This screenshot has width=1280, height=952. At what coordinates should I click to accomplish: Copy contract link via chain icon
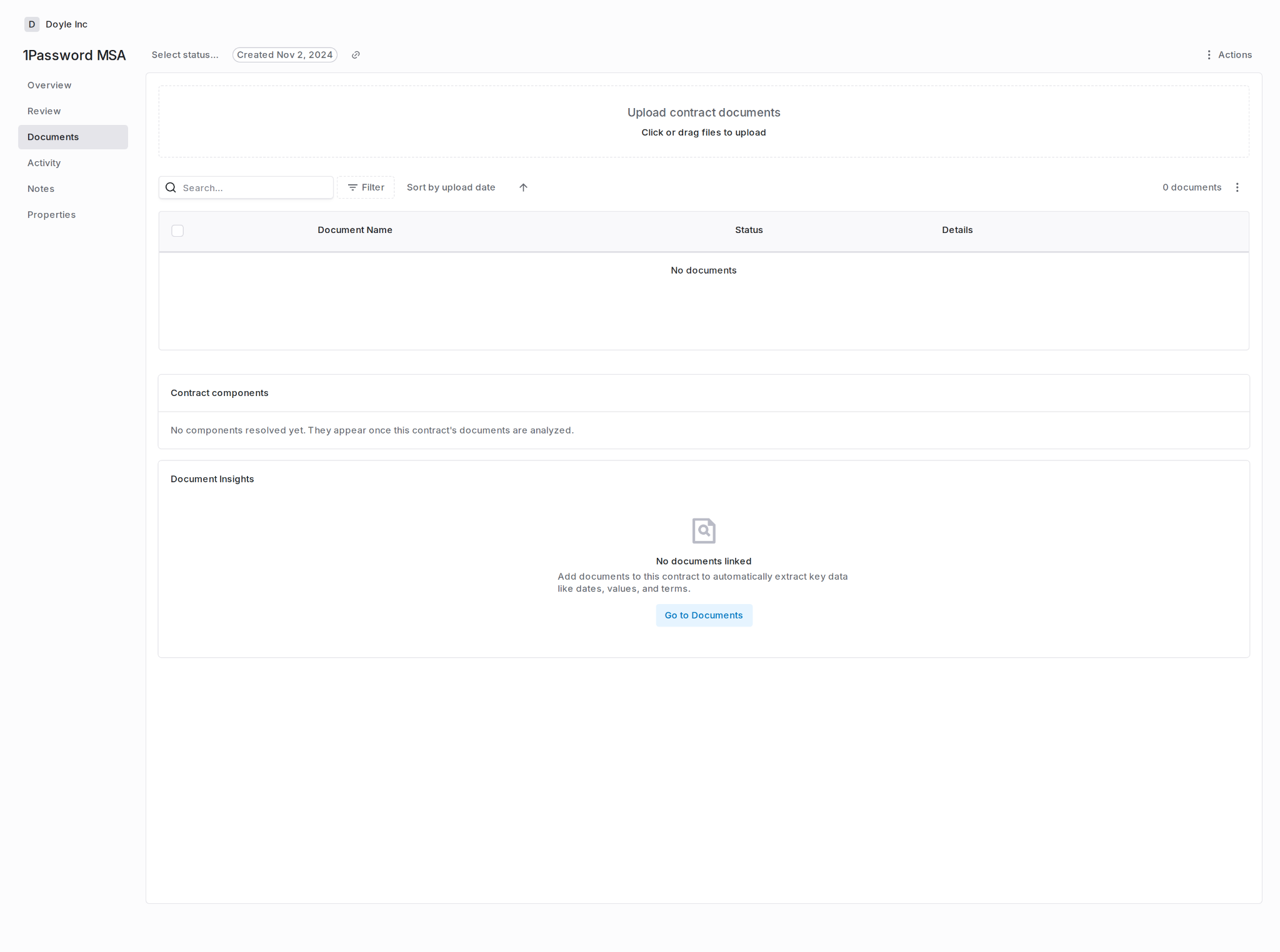[356, 55]
